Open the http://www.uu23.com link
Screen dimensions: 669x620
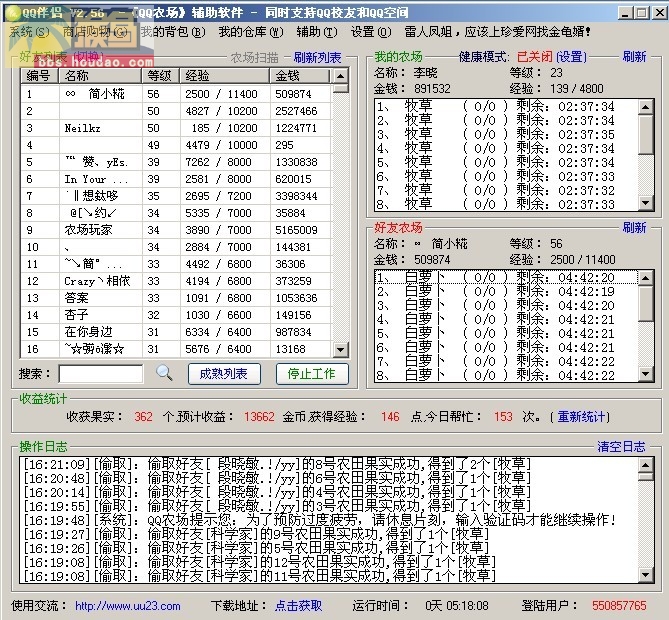coord(128,606)
